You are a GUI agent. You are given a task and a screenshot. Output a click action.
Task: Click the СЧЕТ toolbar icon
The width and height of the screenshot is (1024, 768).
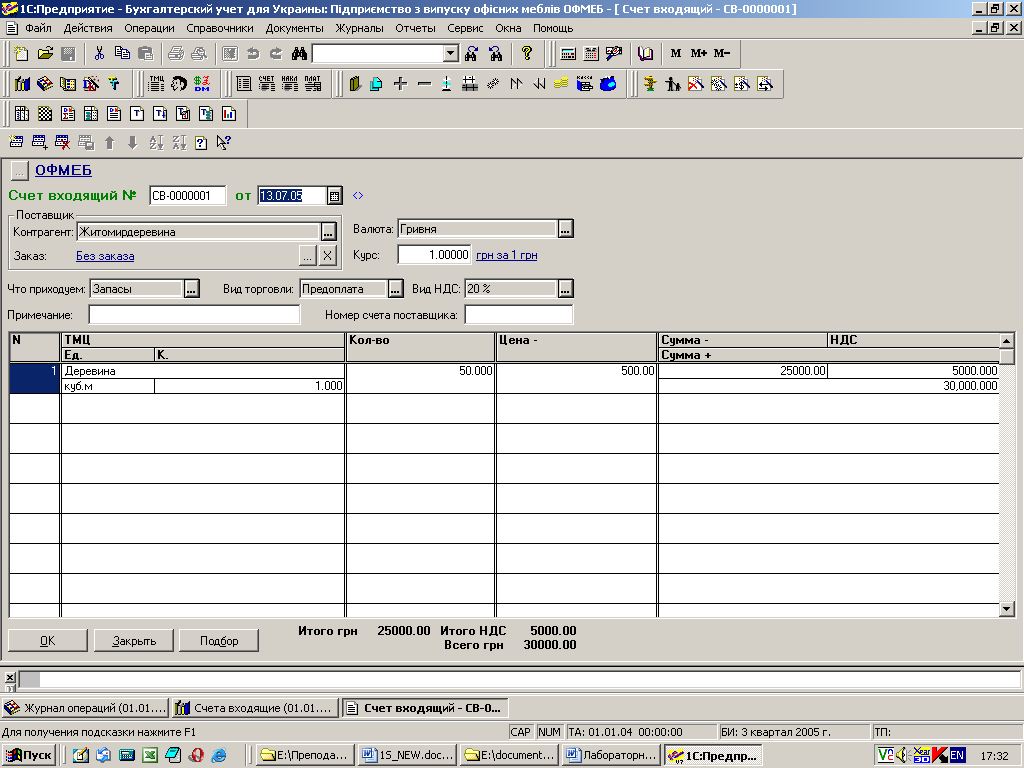click(x=267, y=84)
